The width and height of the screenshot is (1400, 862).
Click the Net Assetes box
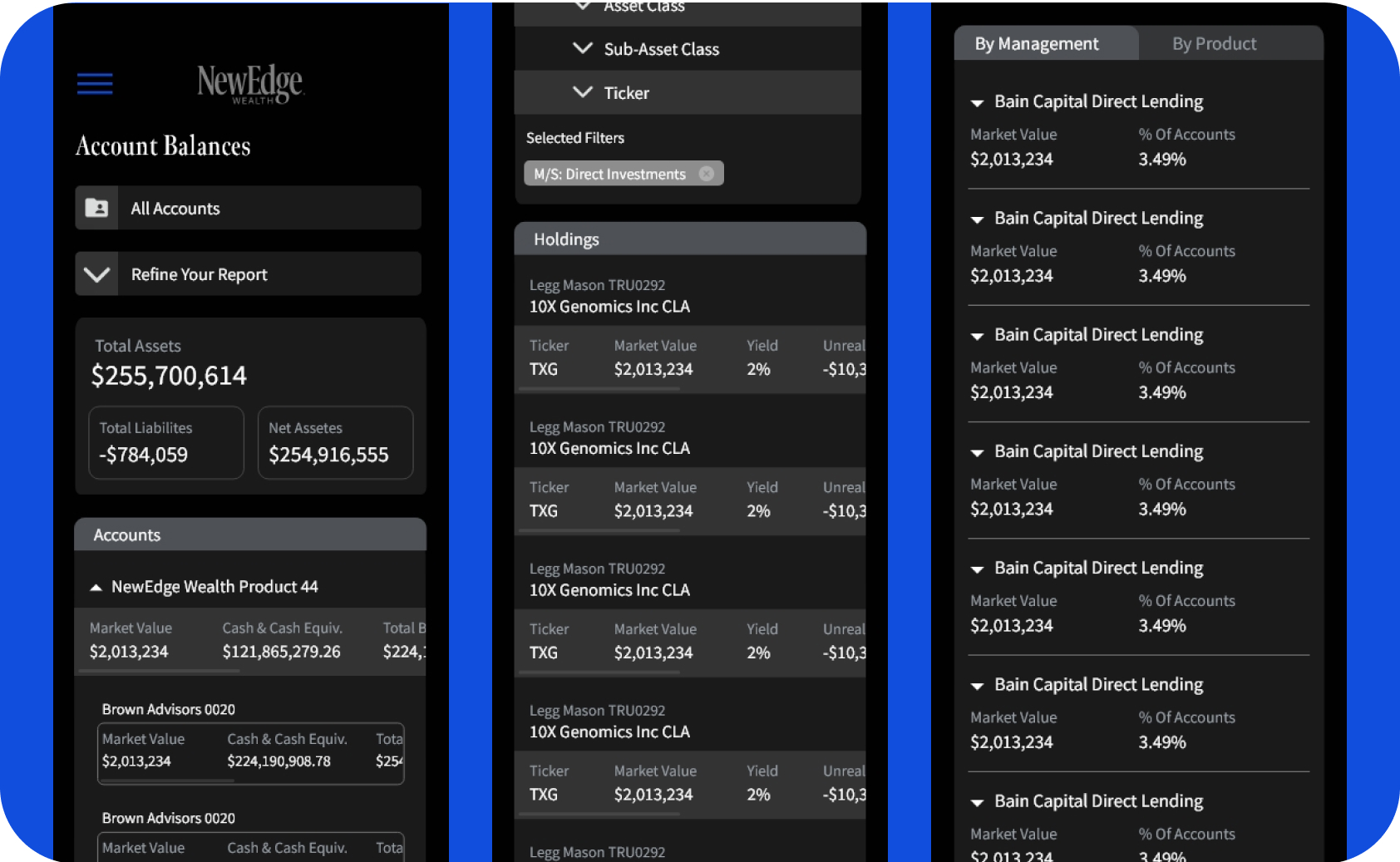tap(336, 442)
